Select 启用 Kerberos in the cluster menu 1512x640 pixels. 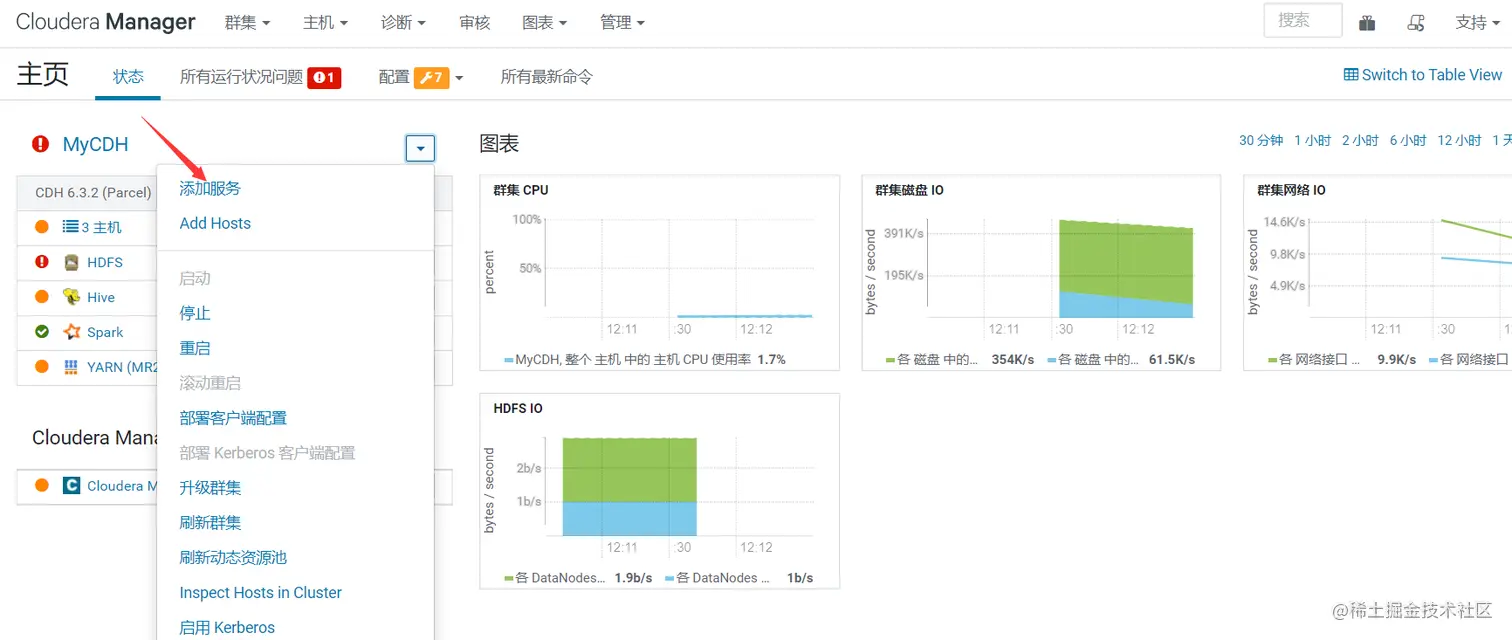227,628
